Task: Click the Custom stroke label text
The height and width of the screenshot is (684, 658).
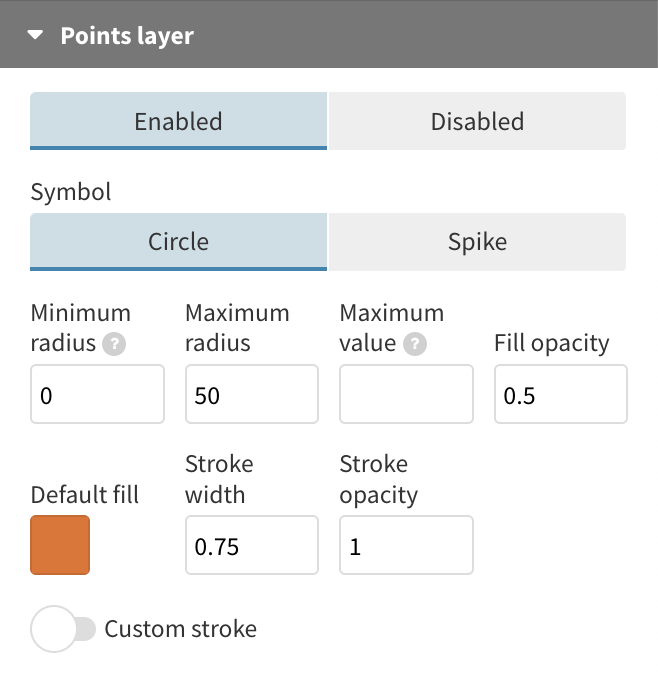Action: (x=181, y=629)
